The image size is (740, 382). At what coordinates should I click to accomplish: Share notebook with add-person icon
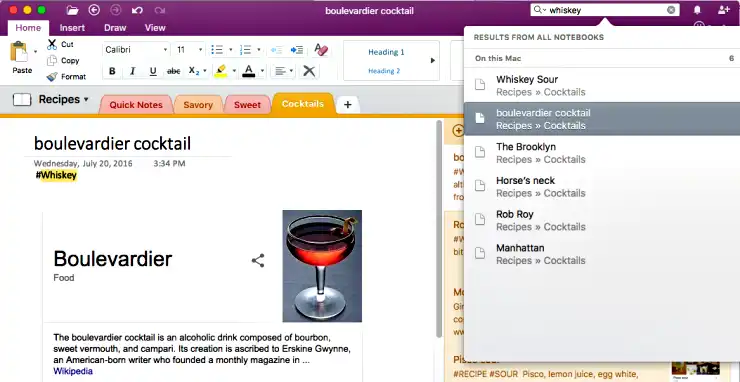(723, 10)
